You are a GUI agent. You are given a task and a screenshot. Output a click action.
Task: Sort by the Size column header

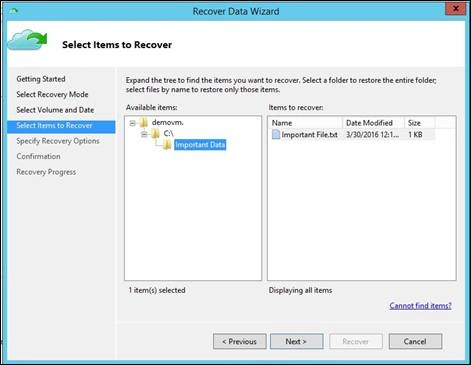[420, 123]
